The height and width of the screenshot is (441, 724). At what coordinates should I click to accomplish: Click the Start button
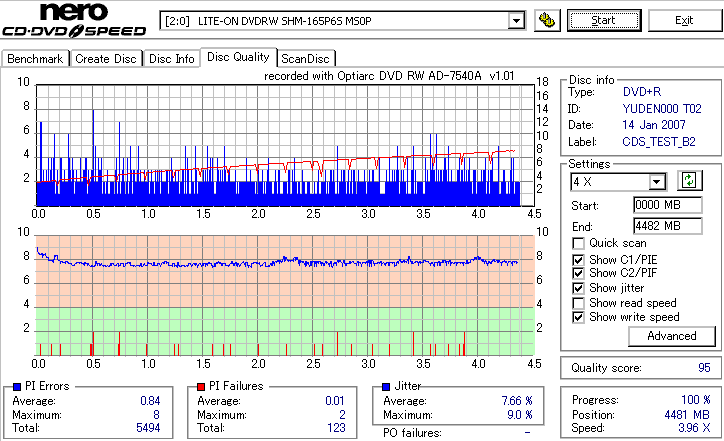tap(604, 21)
